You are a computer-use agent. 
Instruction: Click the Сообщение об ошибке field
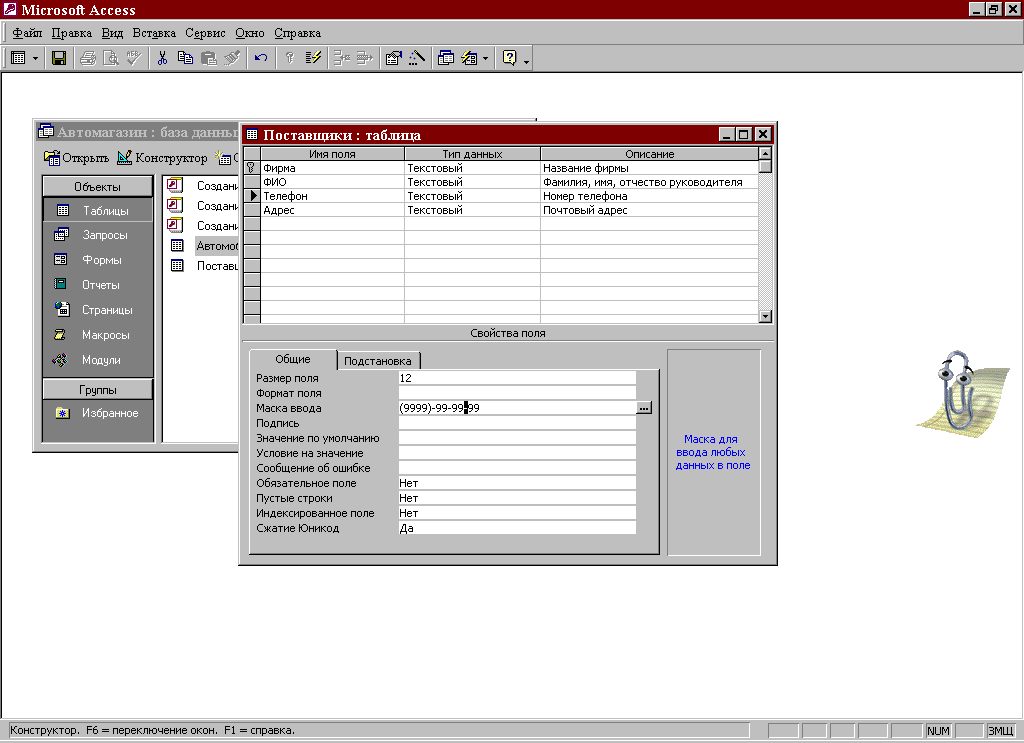[517, 468]
